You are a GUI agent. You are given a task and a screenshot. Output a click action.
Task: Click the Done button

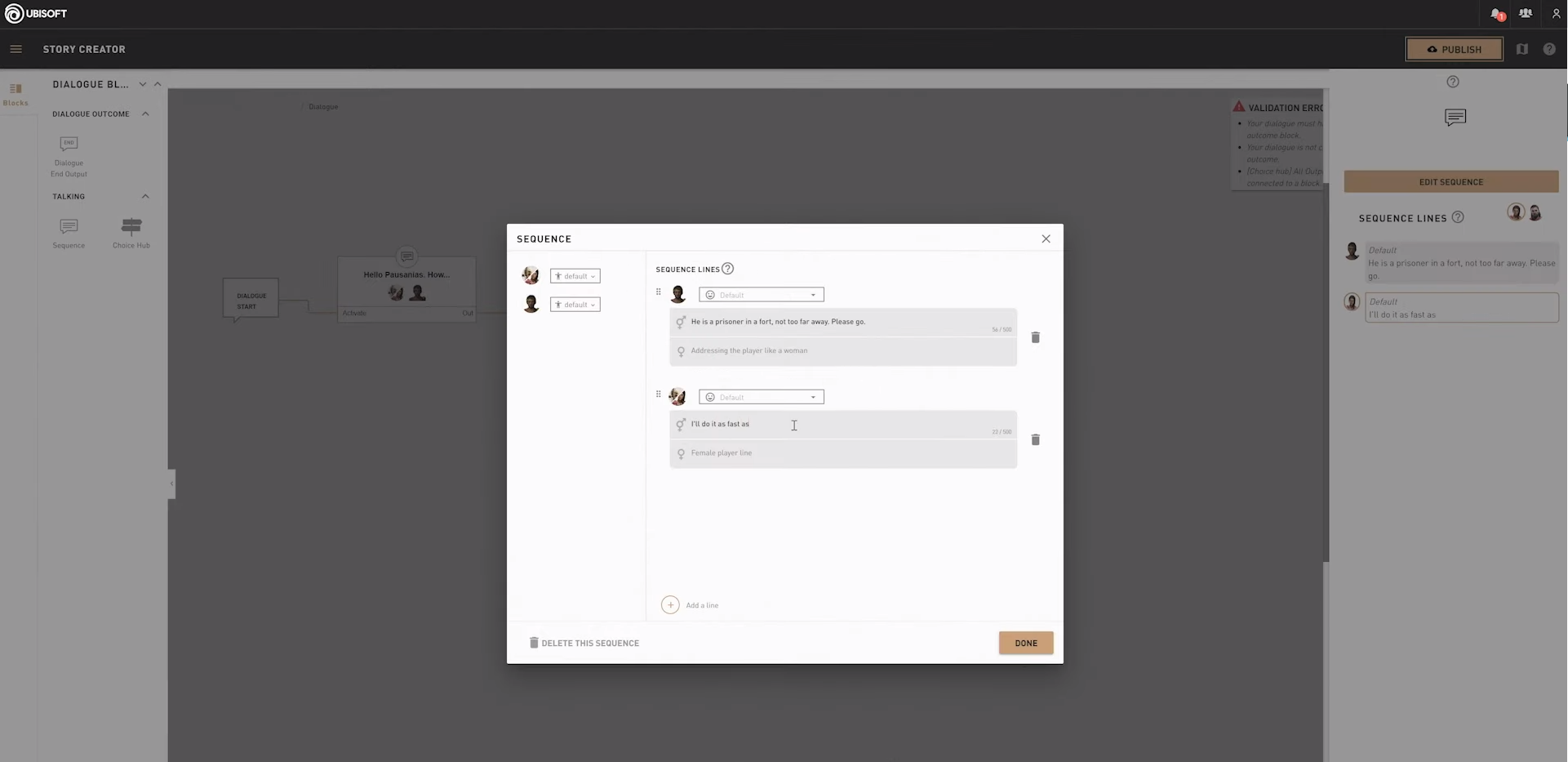1025,643
